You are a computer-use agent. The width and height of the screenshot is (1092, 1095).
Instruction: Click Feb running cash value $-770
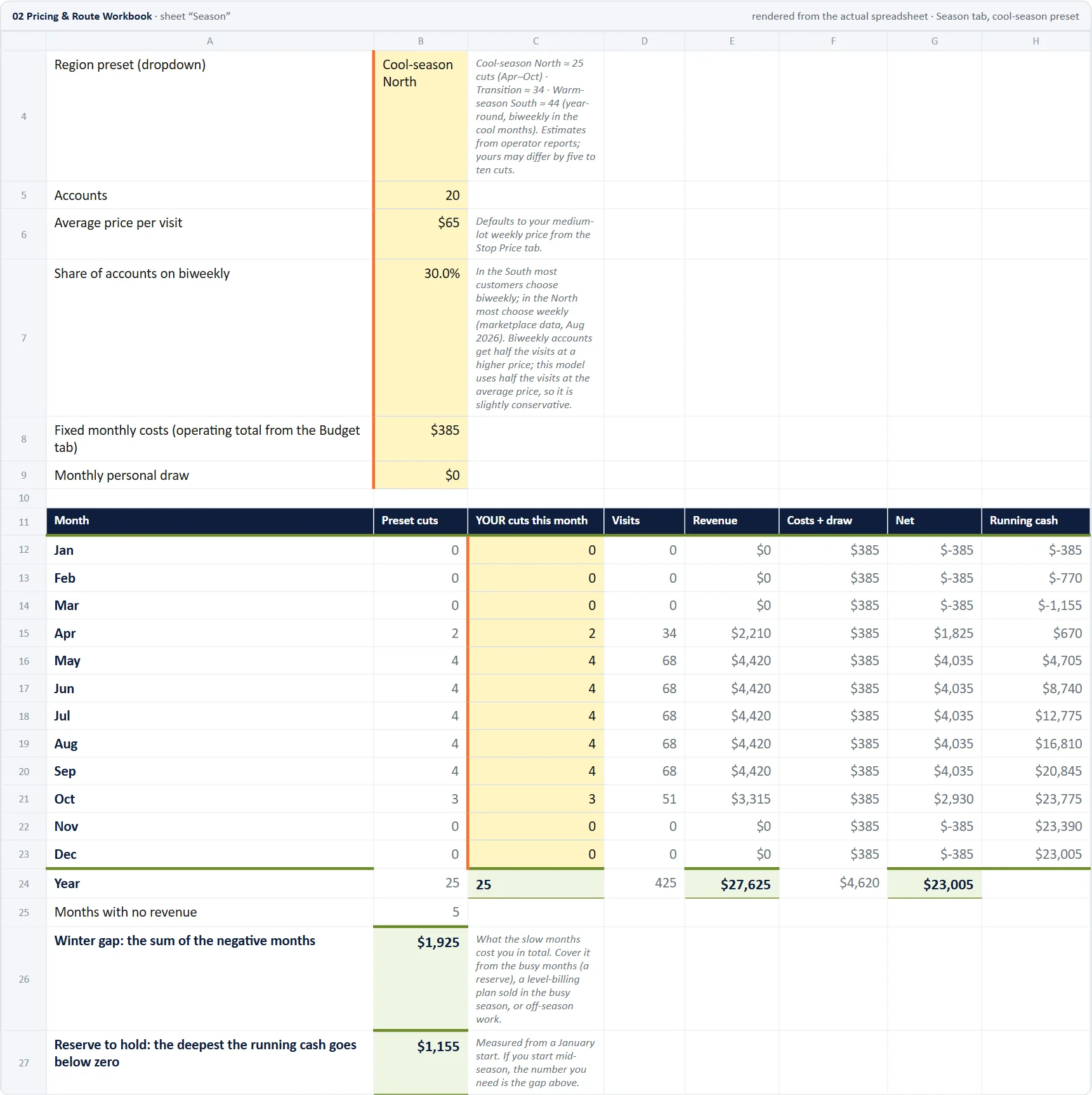pyautogui.click(x=1065, y=578)
